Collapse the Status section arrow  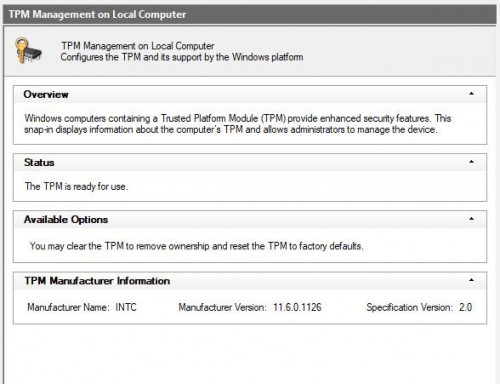pos(471,162)
